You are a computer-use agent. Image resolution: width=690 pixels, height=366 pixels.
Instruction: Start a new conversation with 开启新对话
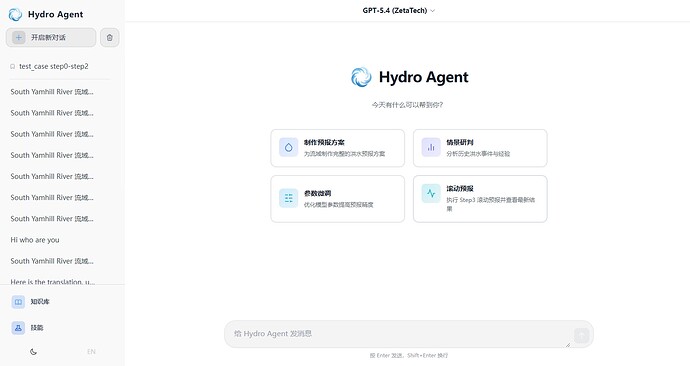coord(51,37)
